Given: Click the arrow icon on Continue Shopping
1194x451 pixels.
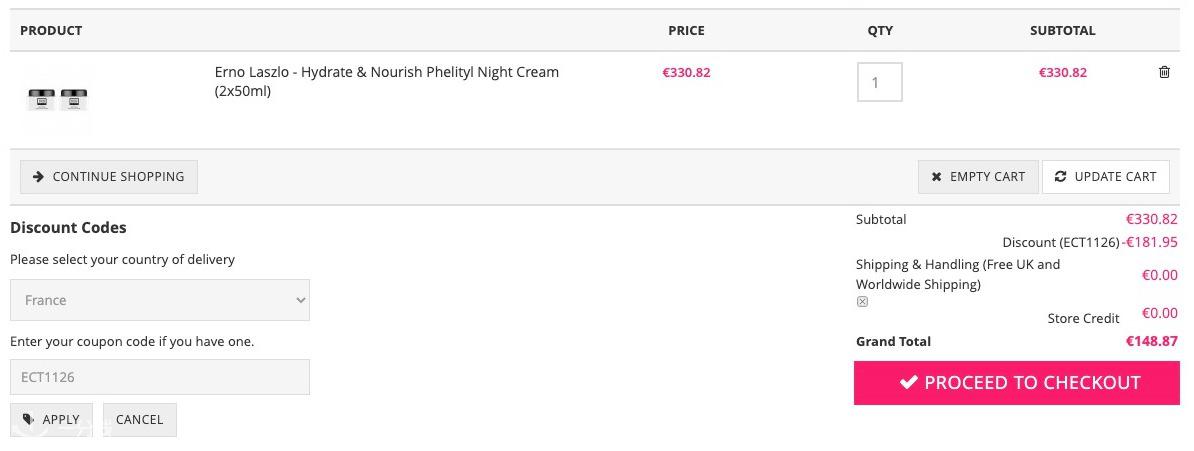Looking at the screenshot, I should (x=38, y=177).
